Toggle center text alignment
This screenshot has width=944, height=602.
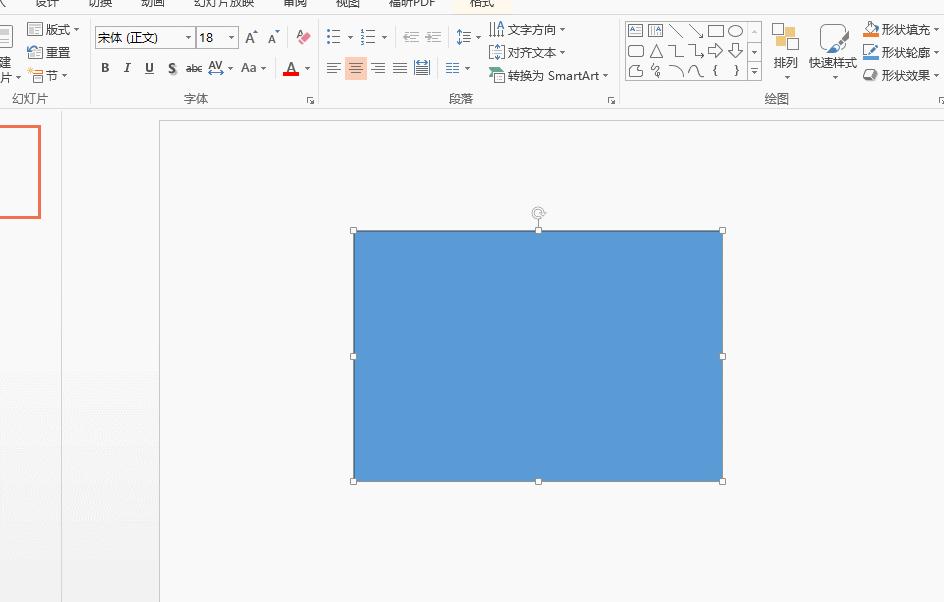pos(355,68)
